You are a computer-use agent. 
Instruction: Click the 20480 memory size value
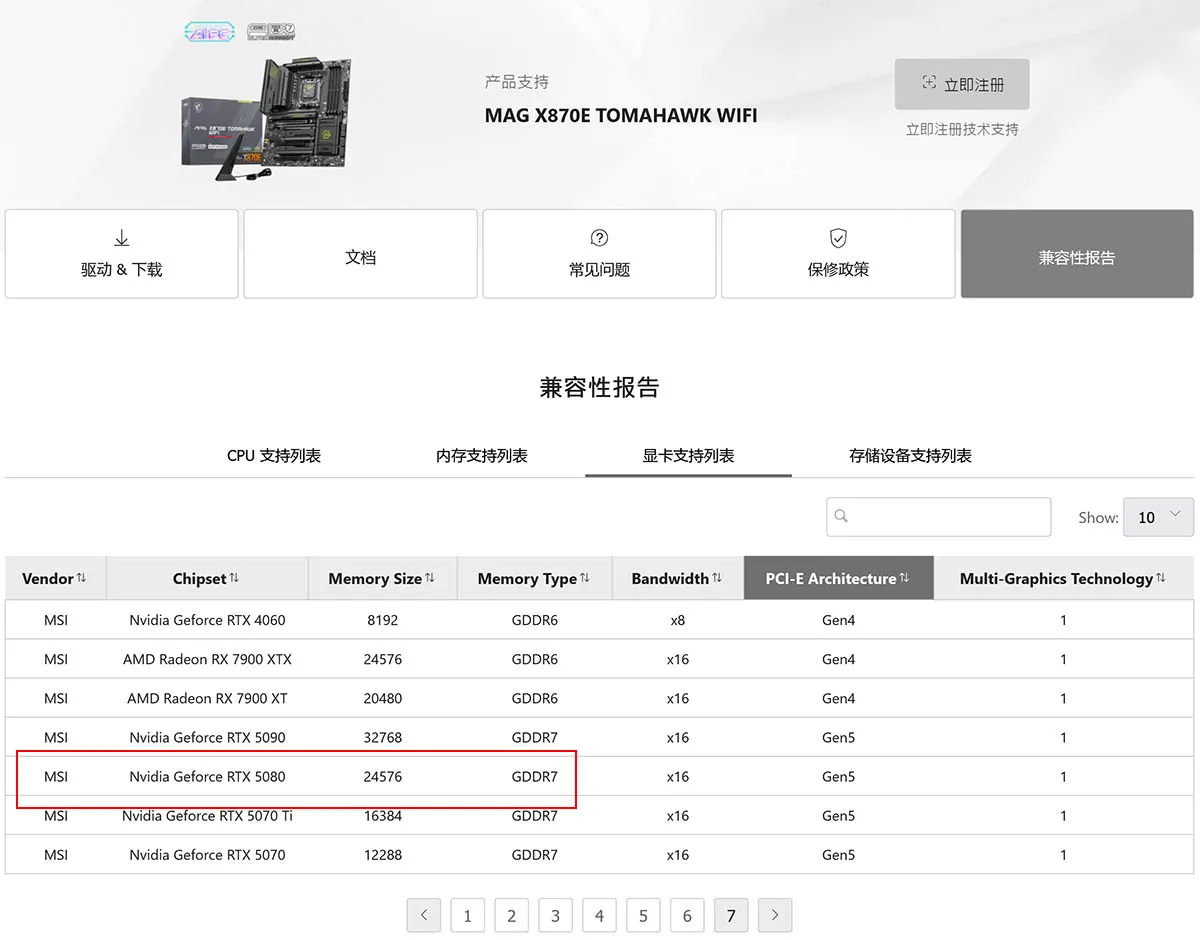[382, 698]
